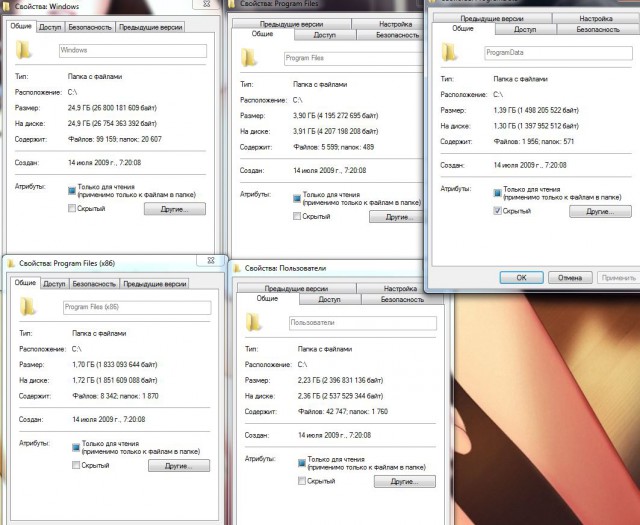Click on-disk value '2,36 ГБ (2 537 529 344 байт)'
Screen dimensions: 640x525
(340, 396)
